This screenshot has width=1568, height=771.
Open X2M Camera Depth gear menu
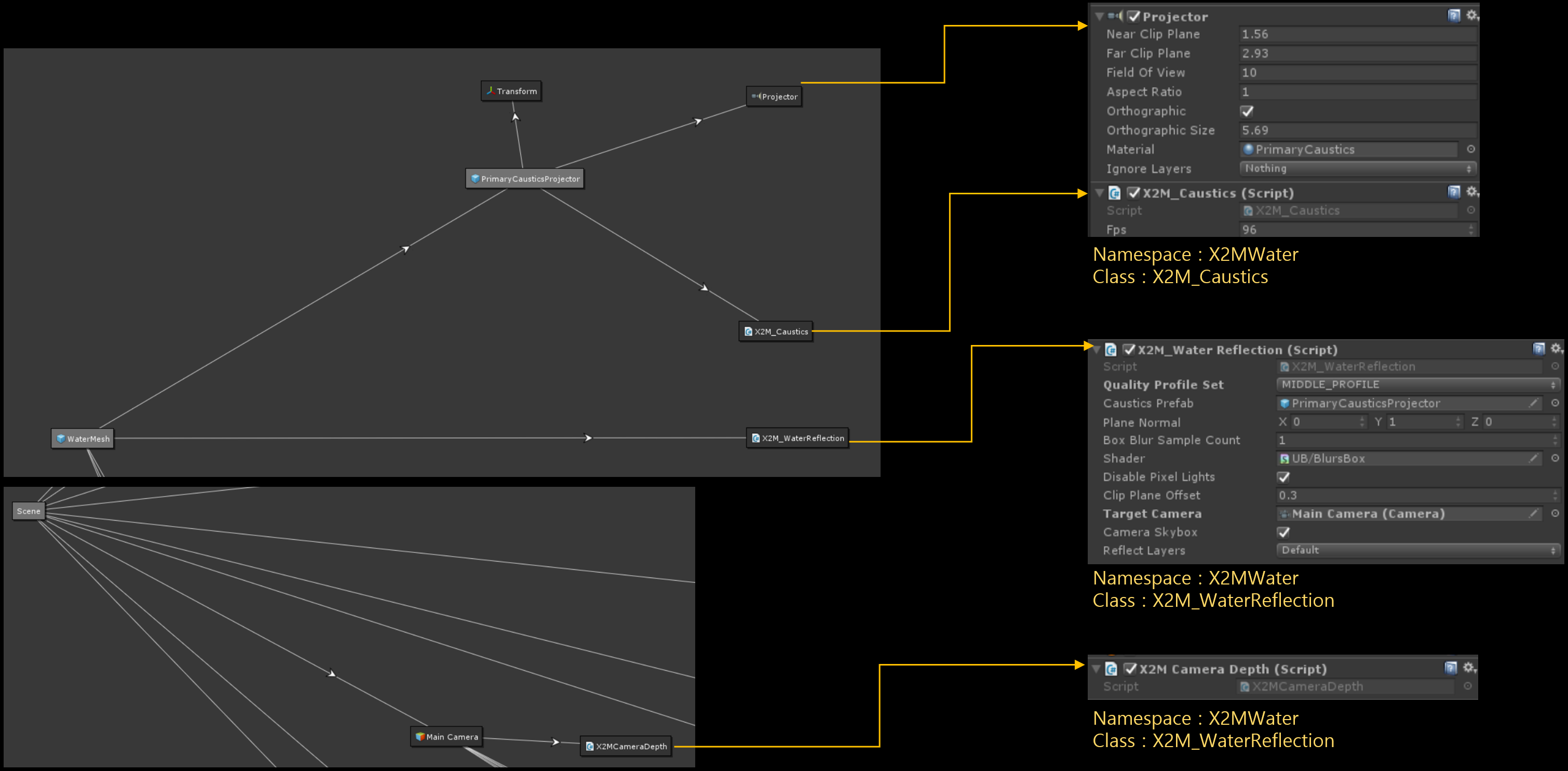(x=1469, y=668)
